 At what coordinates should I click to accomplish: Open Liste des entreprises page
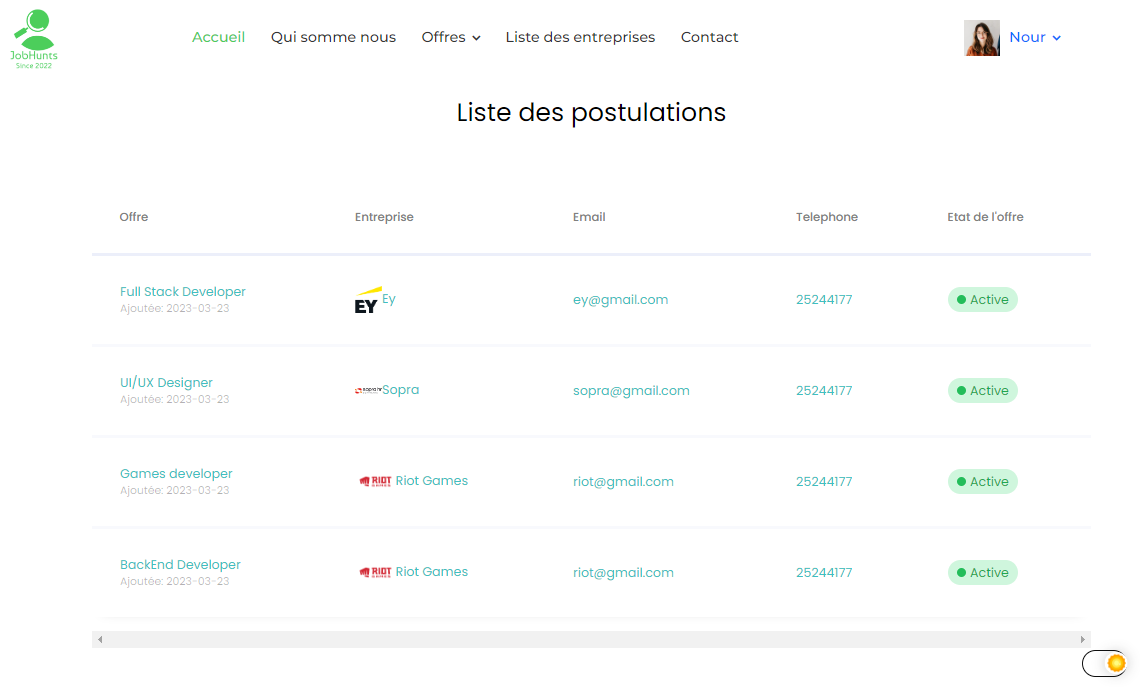580,37
